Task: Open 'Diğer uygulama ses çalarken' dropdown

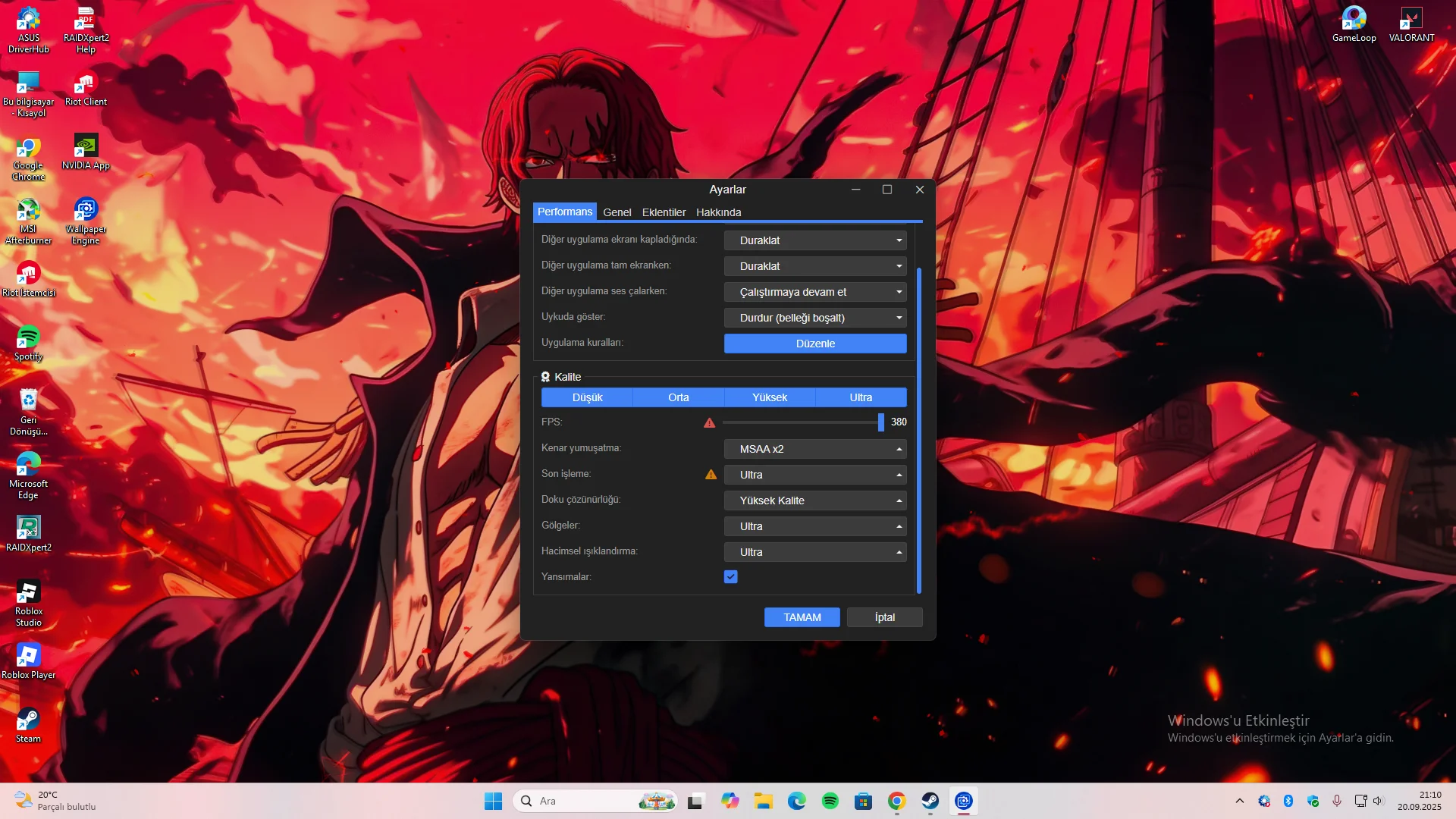Action: 815,292
